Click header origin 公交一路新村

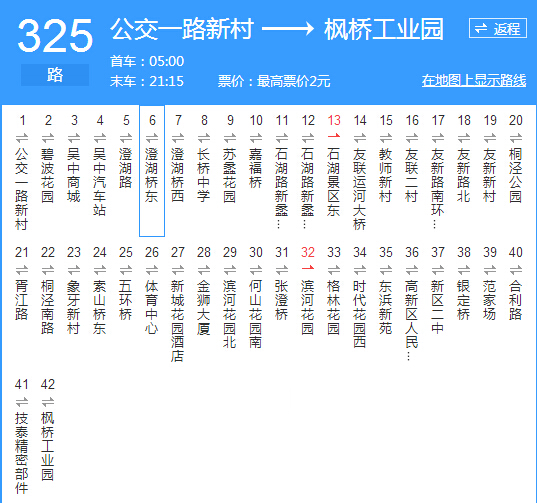click(182, 29)
